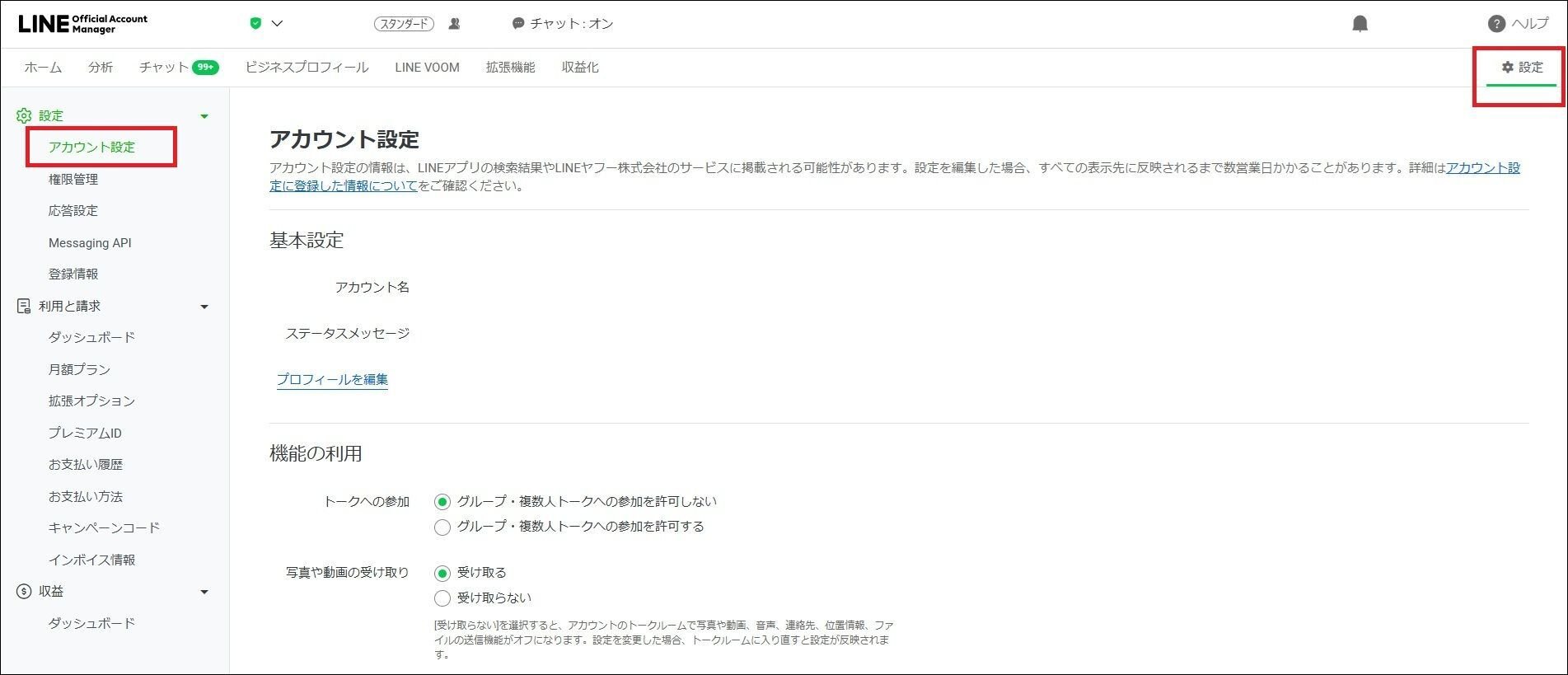Click the 収益 section heading text
This screenshot has width=1568, height=675.
click(x=51, y=592)
